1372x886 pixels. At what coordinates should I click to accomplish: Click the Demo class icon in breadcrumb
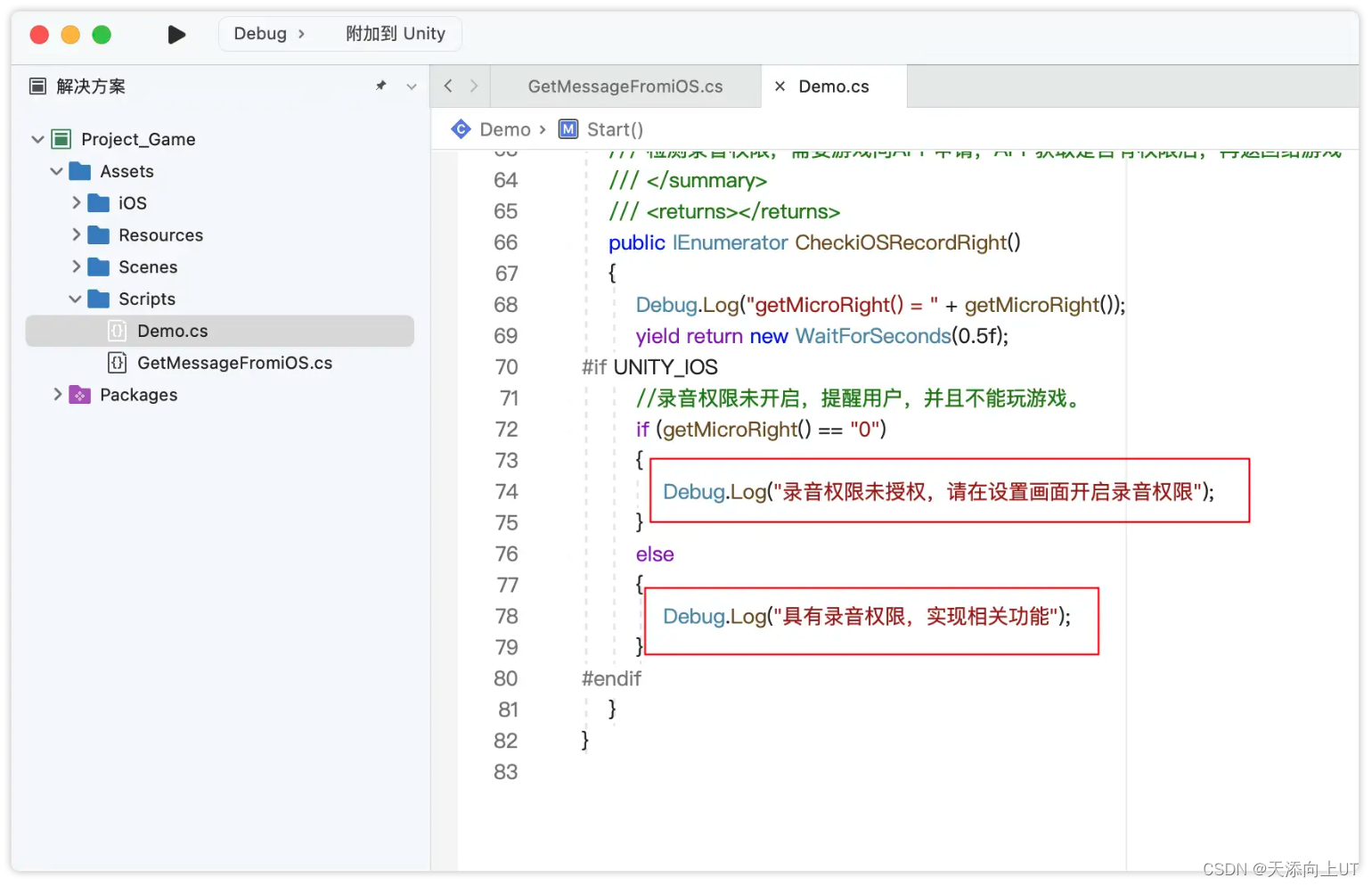(461, 129)
